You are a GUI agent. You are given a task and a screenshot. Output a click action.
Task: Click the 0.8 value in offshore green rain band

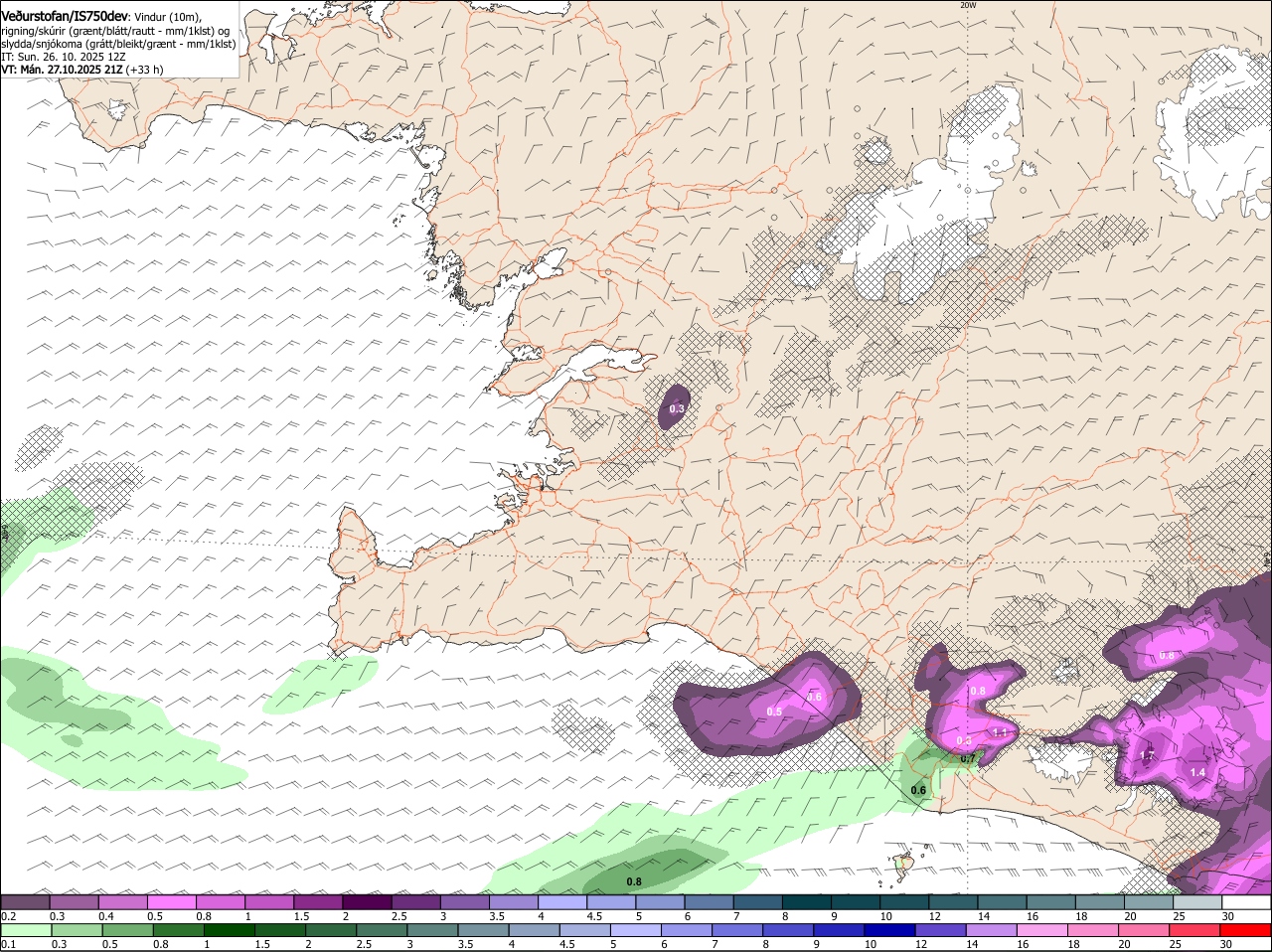coord(634,881)
